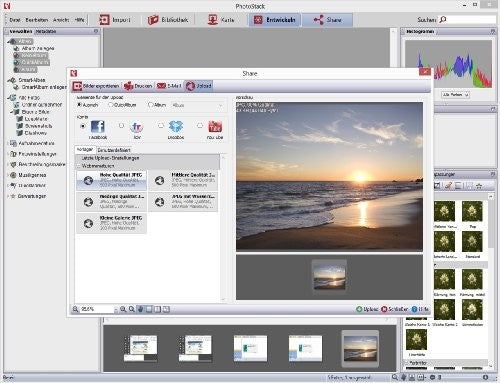Choose Facebook radio button as upload account
This screenshot has width=500, height=383.
coord(83,126)
